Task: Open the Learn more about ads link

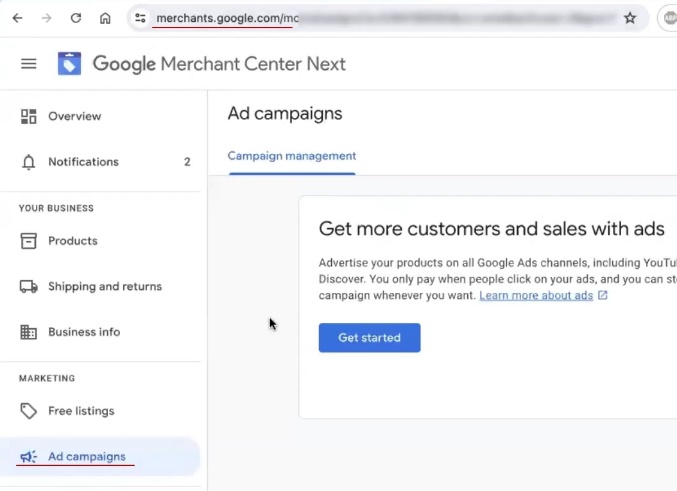Action: pyautogui.click(x=536, y=296)
